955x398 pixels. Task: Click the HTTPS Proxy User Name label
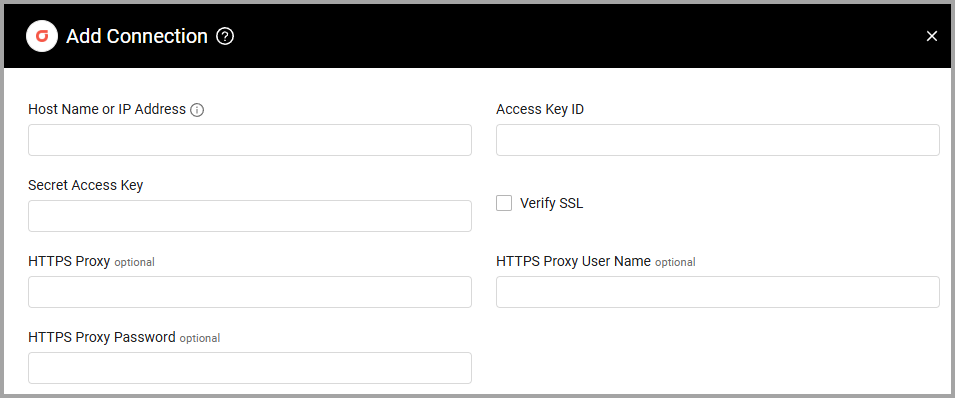pyautogui.click(x=574, y=261)
